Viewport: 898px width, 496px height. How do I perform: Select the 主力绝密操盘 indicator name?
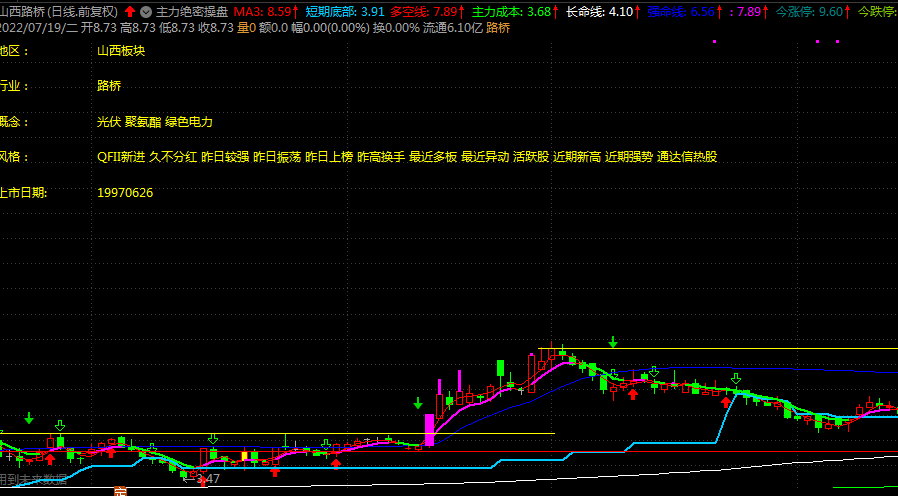click(x=192, y=11)
